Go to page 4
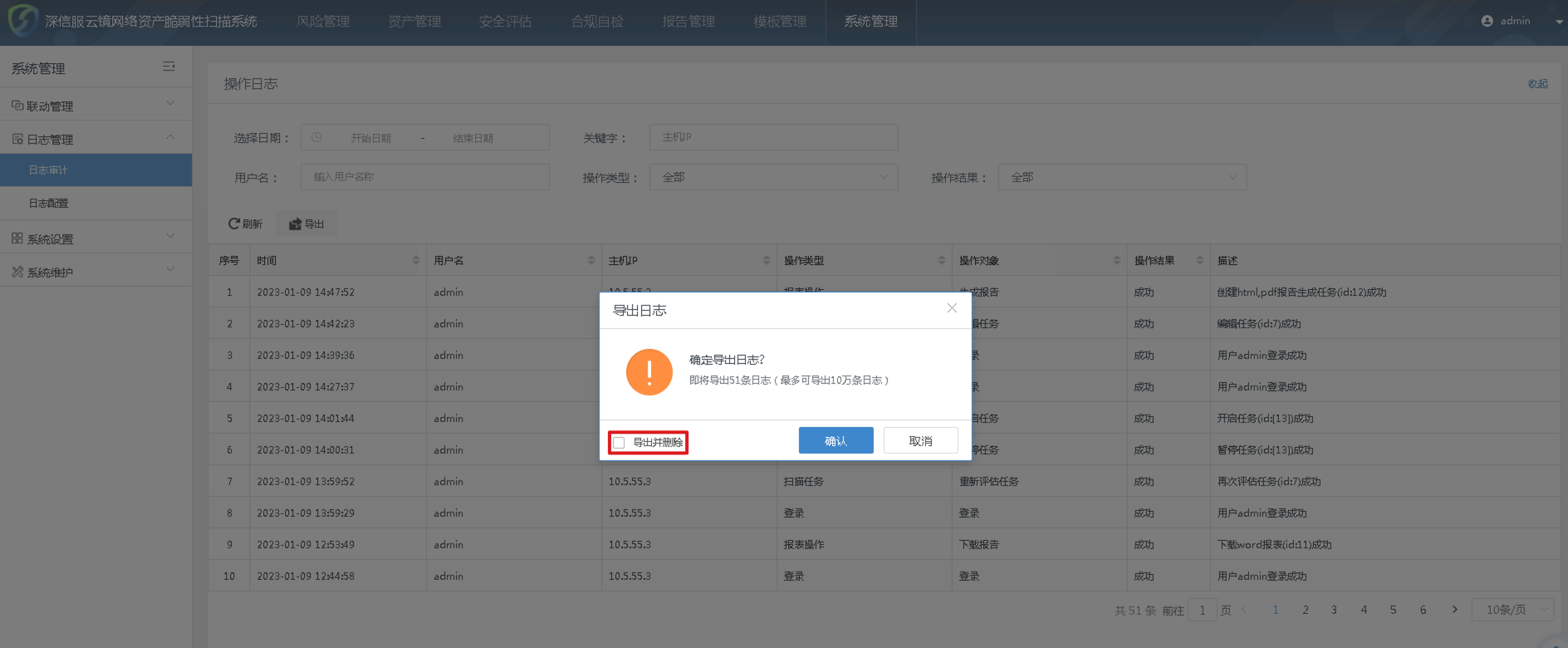This screenshot has width=1568, height=648. pyautogui.click(x=1364, y=610)
